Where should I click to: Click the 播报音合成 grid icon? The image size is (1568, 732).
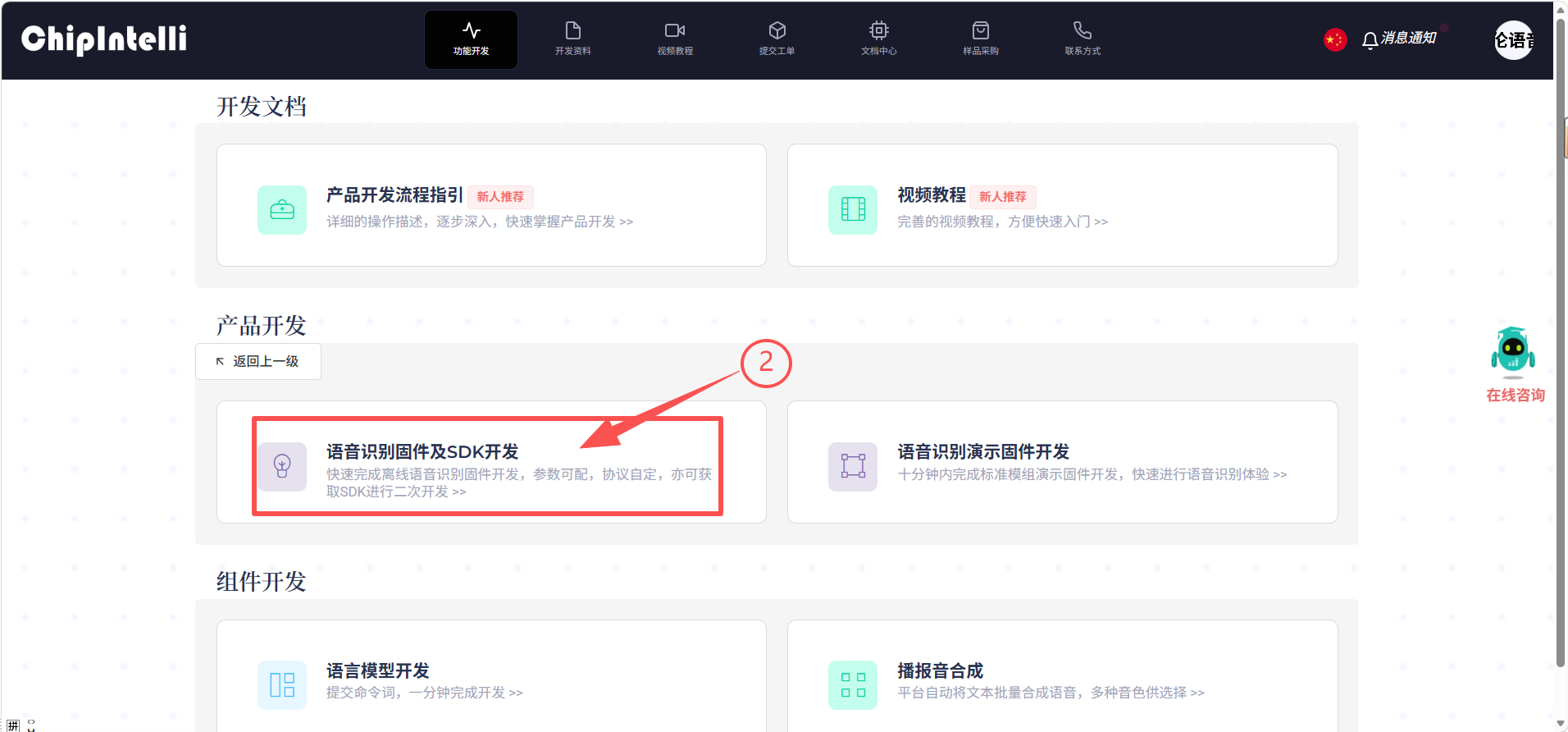853,684
